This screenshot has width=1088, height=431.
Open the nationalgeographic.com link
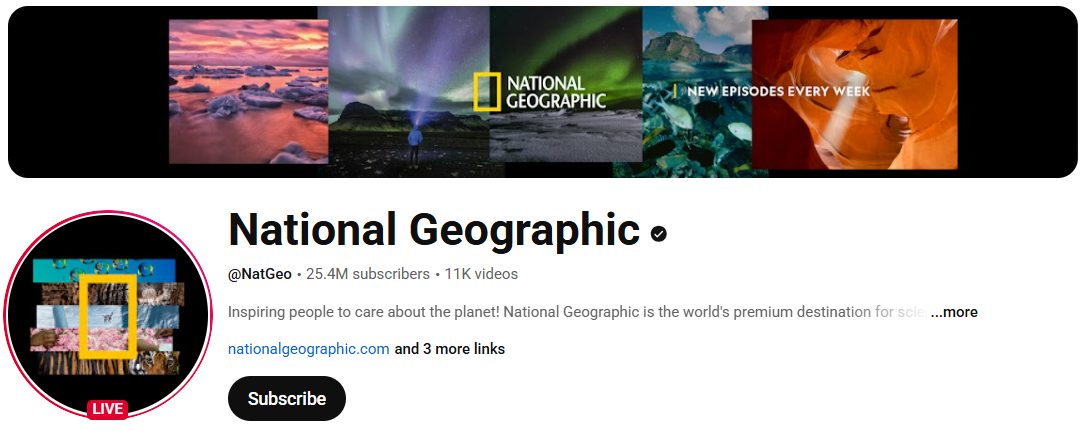point(308,348)
